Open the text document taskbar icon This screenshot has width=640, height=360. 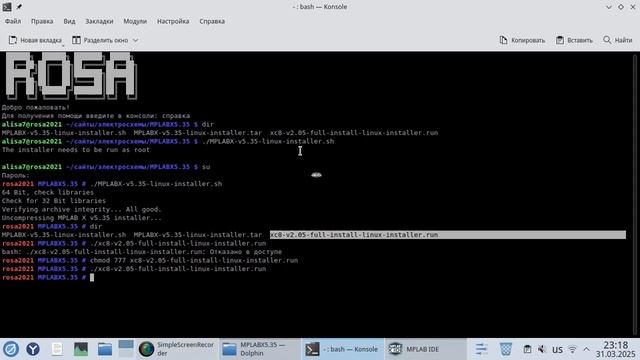57,349
